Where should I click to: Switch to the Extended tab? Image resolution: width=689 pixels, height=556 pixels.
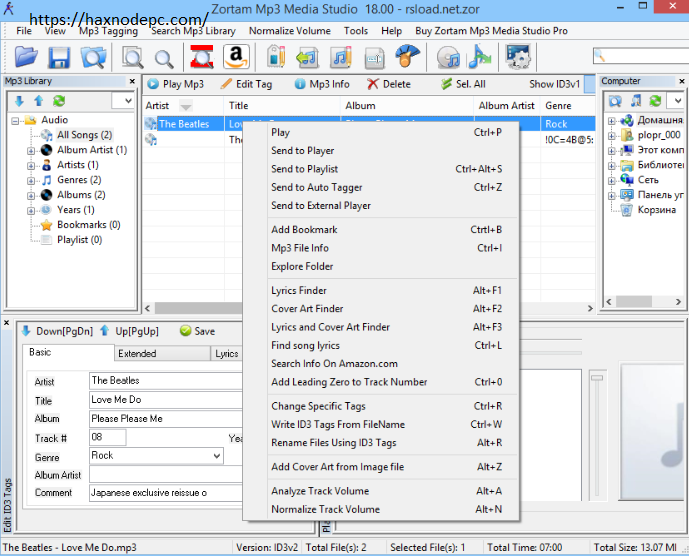coord(162,353)
